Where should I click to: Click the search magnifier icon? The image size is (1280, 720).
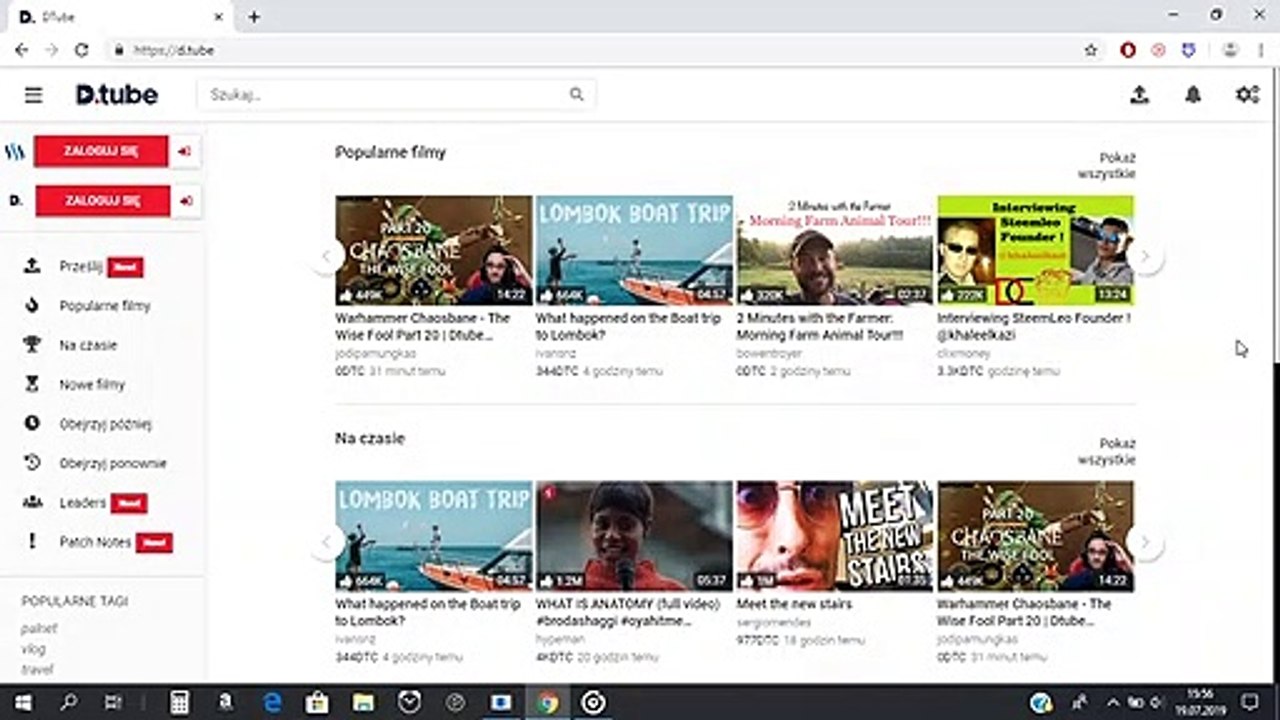(x=576, y=95)
